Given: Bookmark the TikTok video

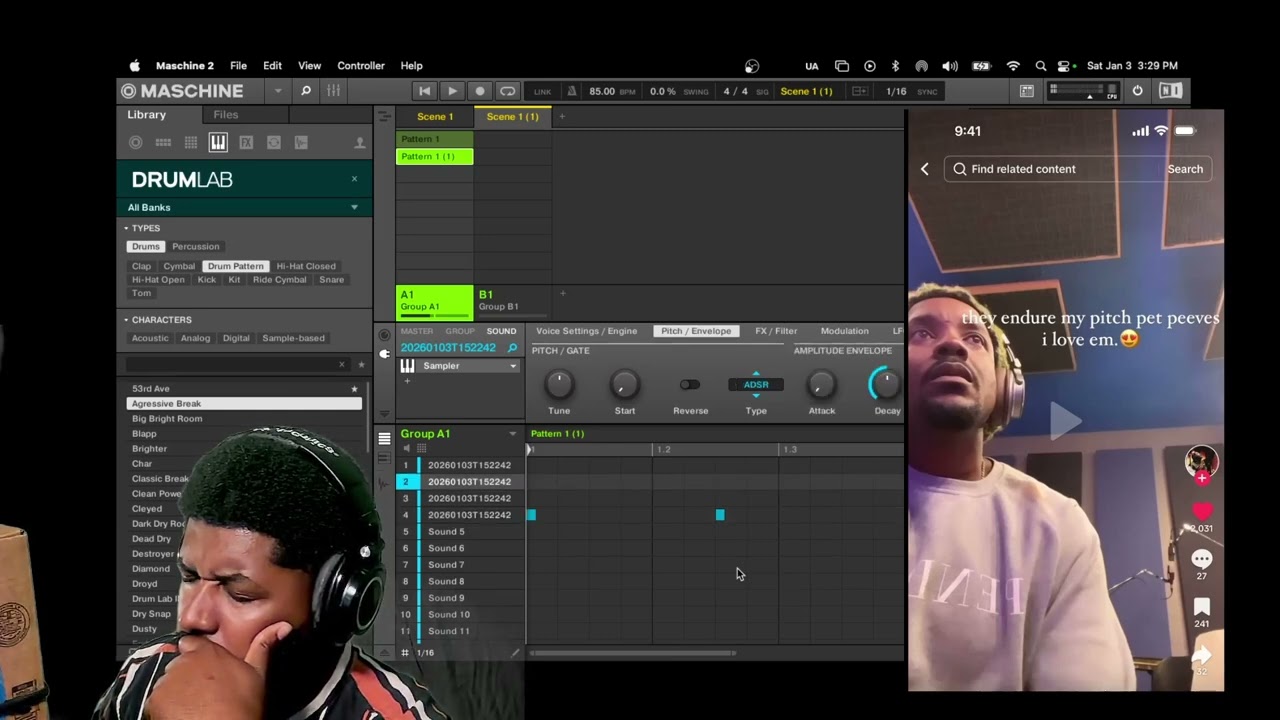Looking at the screenshot, I should (x=1202, y=607).
